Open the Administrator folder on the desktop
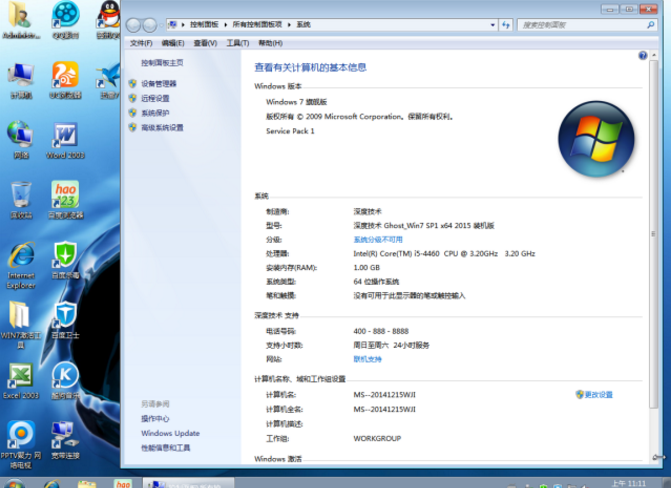Screen dimensions: 672x488 point(19,20)
